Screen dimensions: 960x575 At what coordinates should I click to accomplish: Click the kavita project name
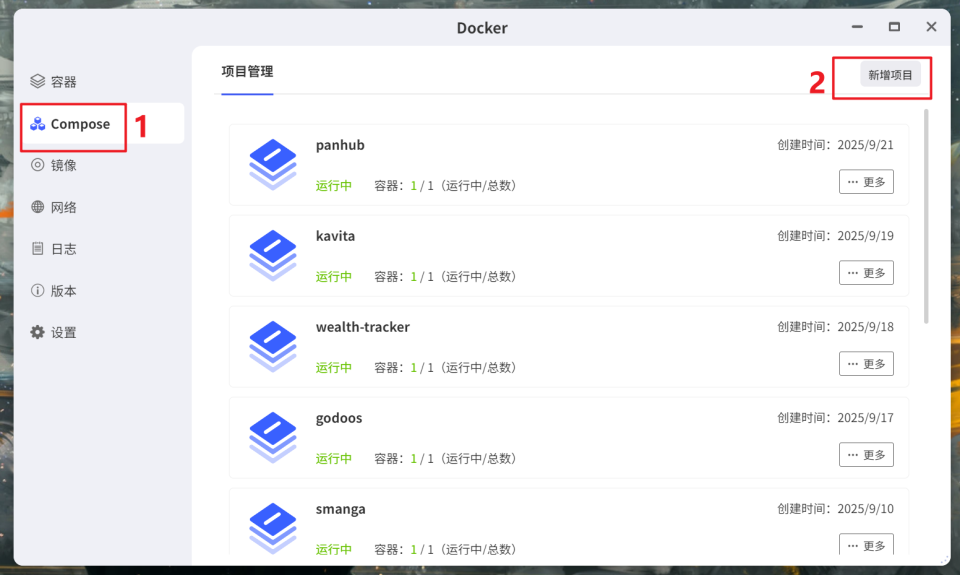(x=335, y=236)
